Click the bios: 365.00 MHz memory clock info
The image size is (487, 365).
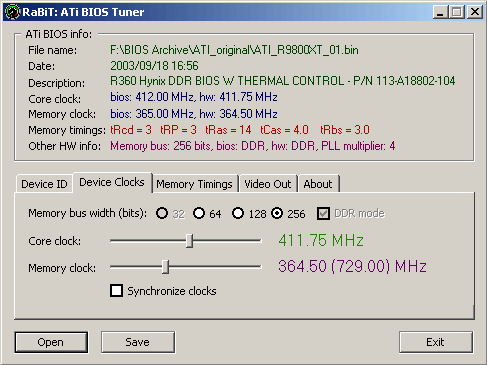pos(194,114)
